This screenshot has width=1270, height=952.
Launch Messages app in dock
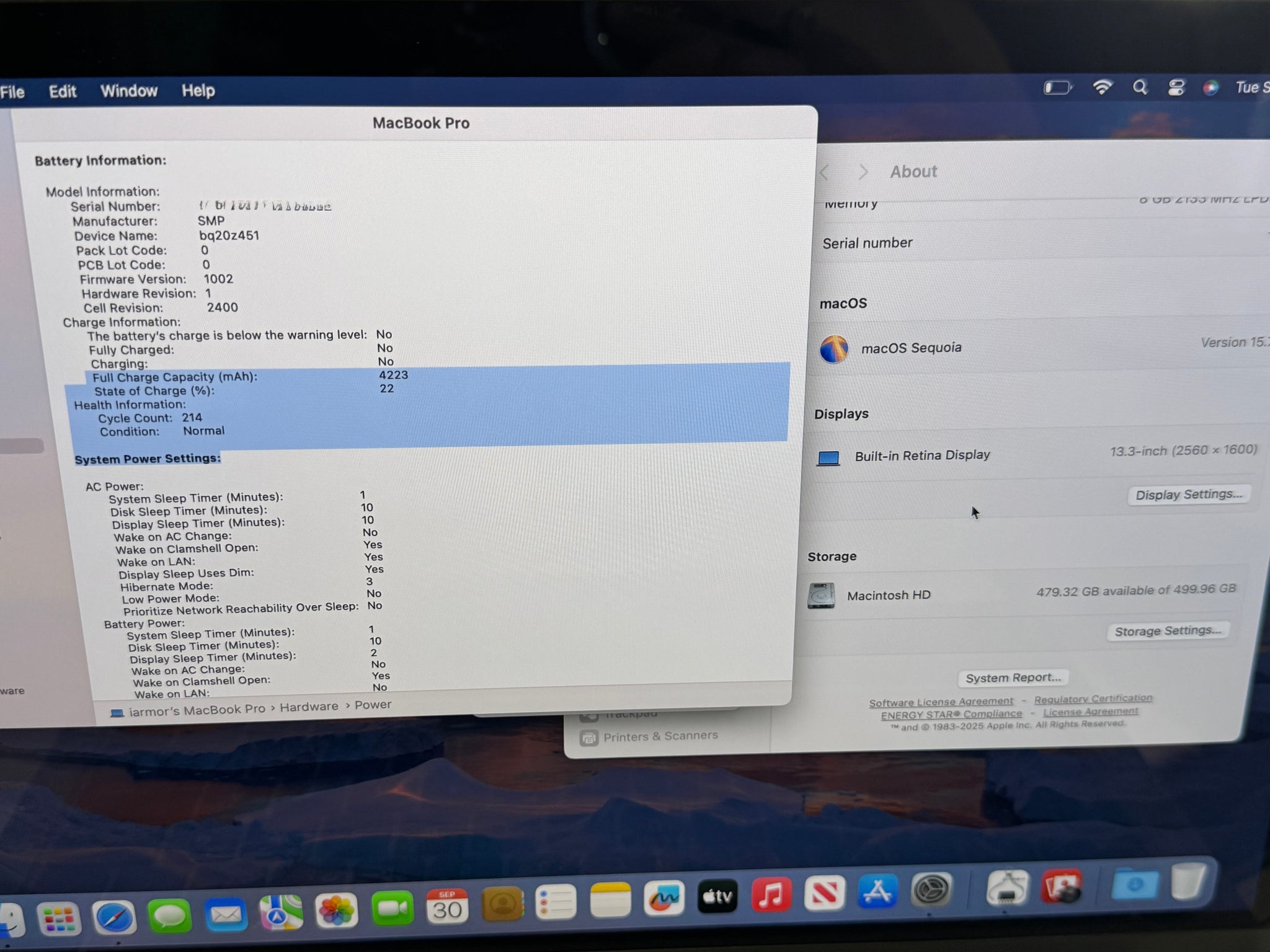click(169, 915)
